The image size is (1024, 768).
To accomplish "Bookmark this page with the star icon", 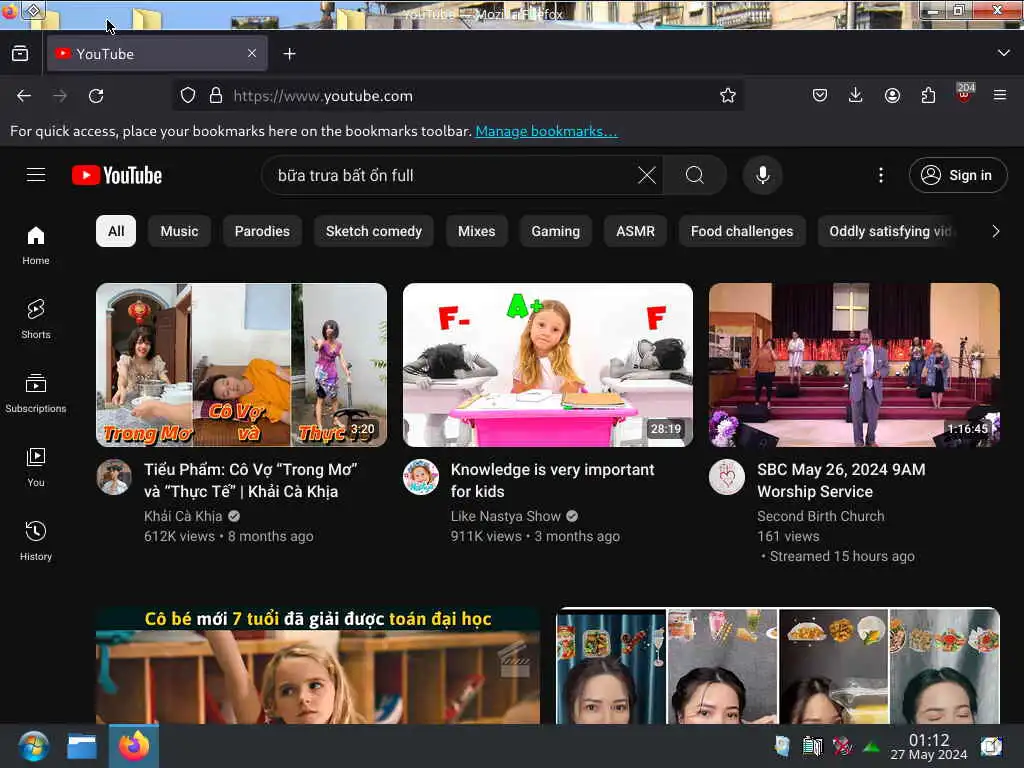I will (x=728, y=96).
